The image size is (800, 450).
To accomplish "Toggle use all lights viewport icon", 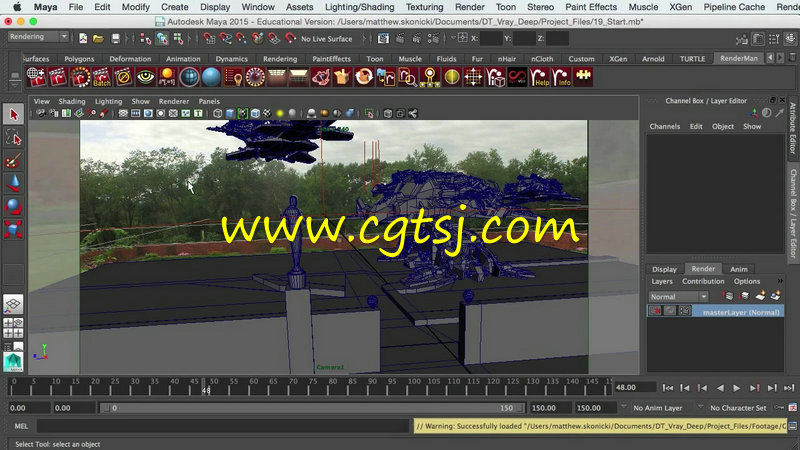I will pos(280,113).
